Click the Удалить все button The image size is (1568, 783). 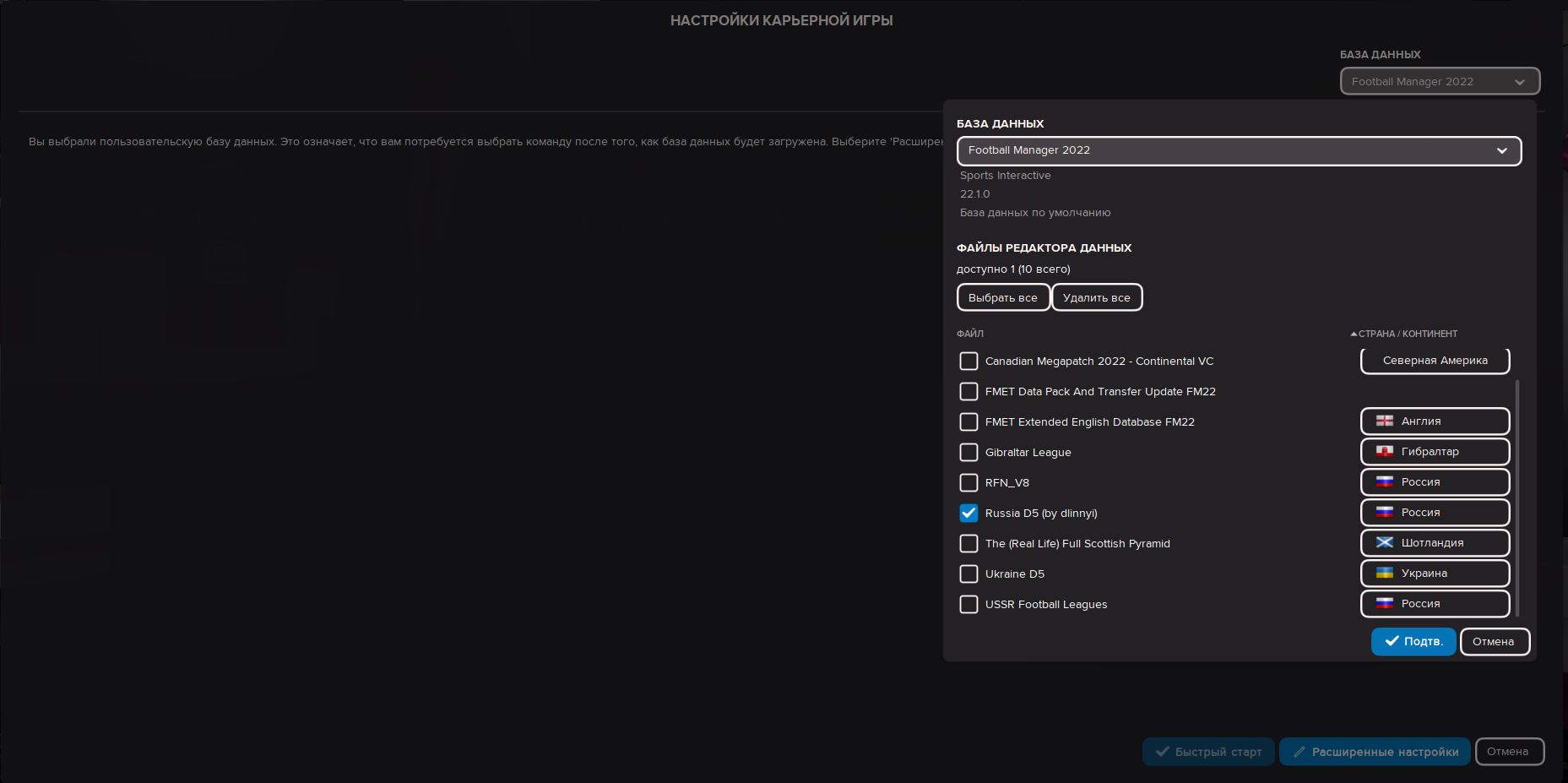(x=1097, y=297)
